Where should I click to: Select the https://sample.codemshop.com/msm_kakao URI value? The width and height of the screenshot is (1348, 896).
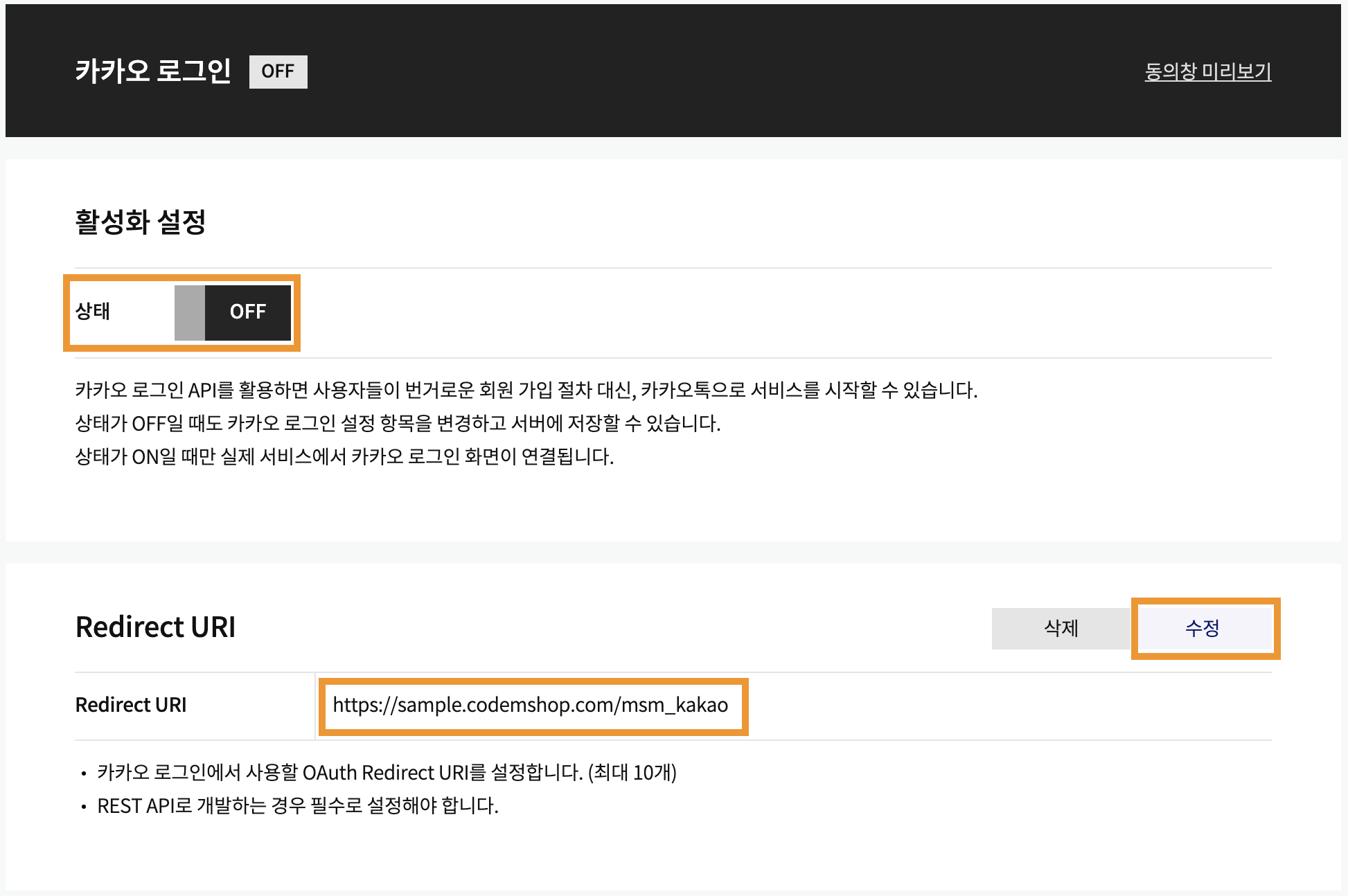point(531,705)
